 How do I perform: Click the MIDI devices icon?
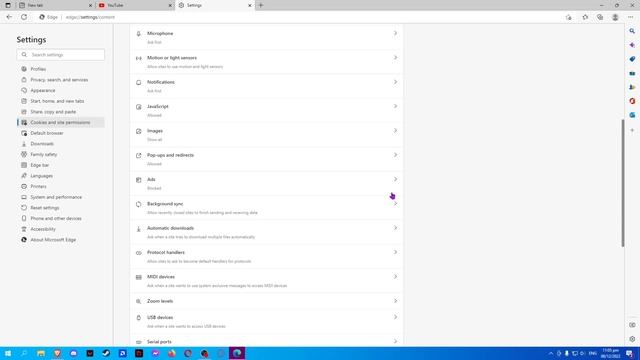point(138,277)
